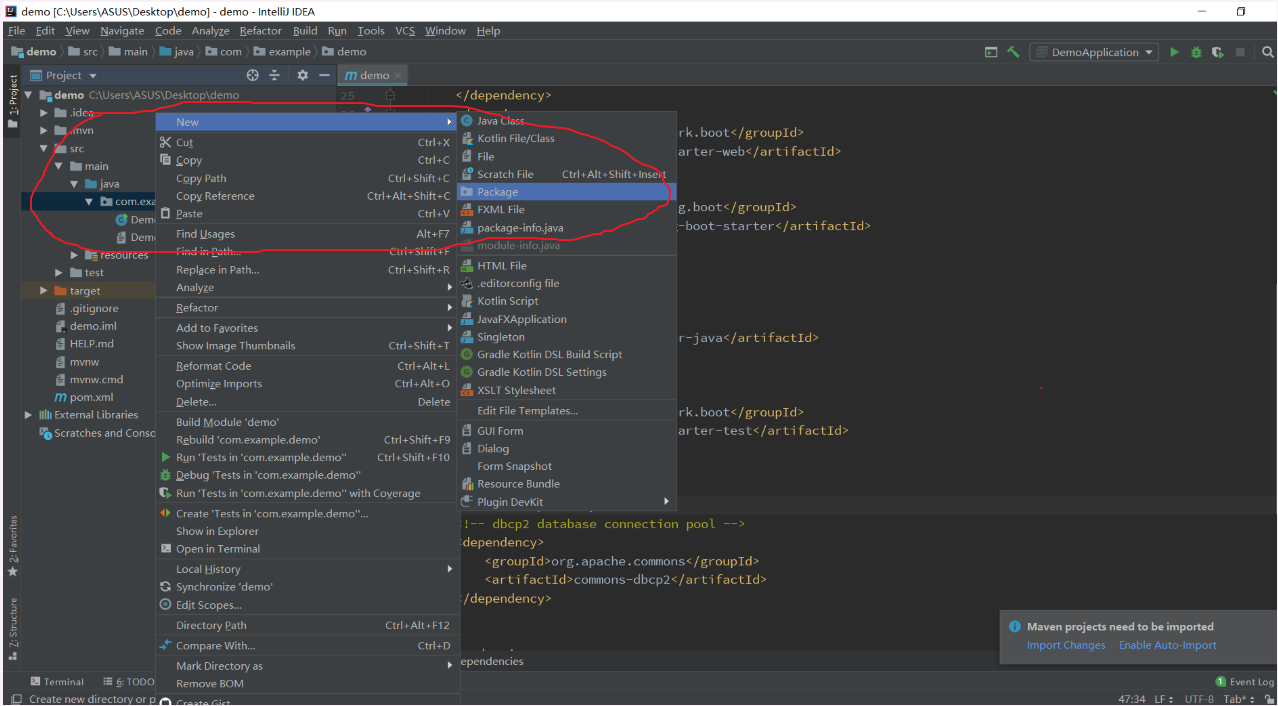
Task: Choose Gradle Kotlin DSL Build Script
Action: 566,354
